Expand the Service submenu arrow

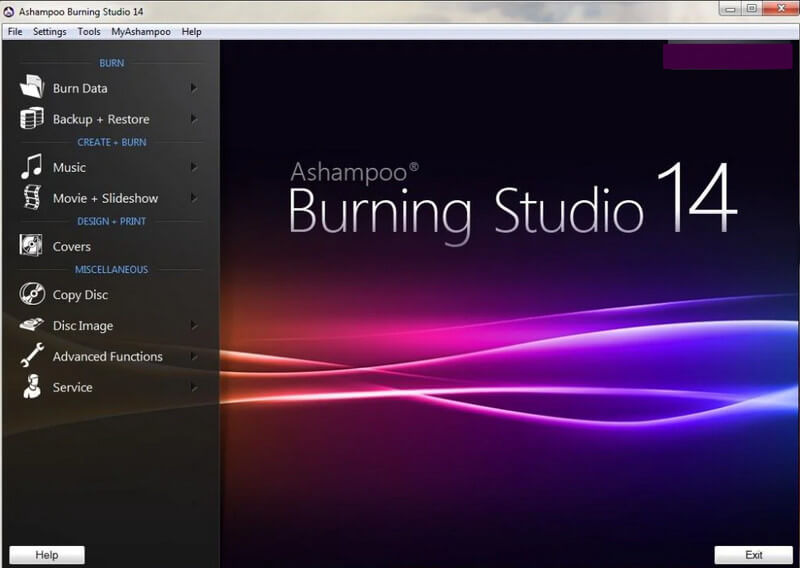pos(193,387)
